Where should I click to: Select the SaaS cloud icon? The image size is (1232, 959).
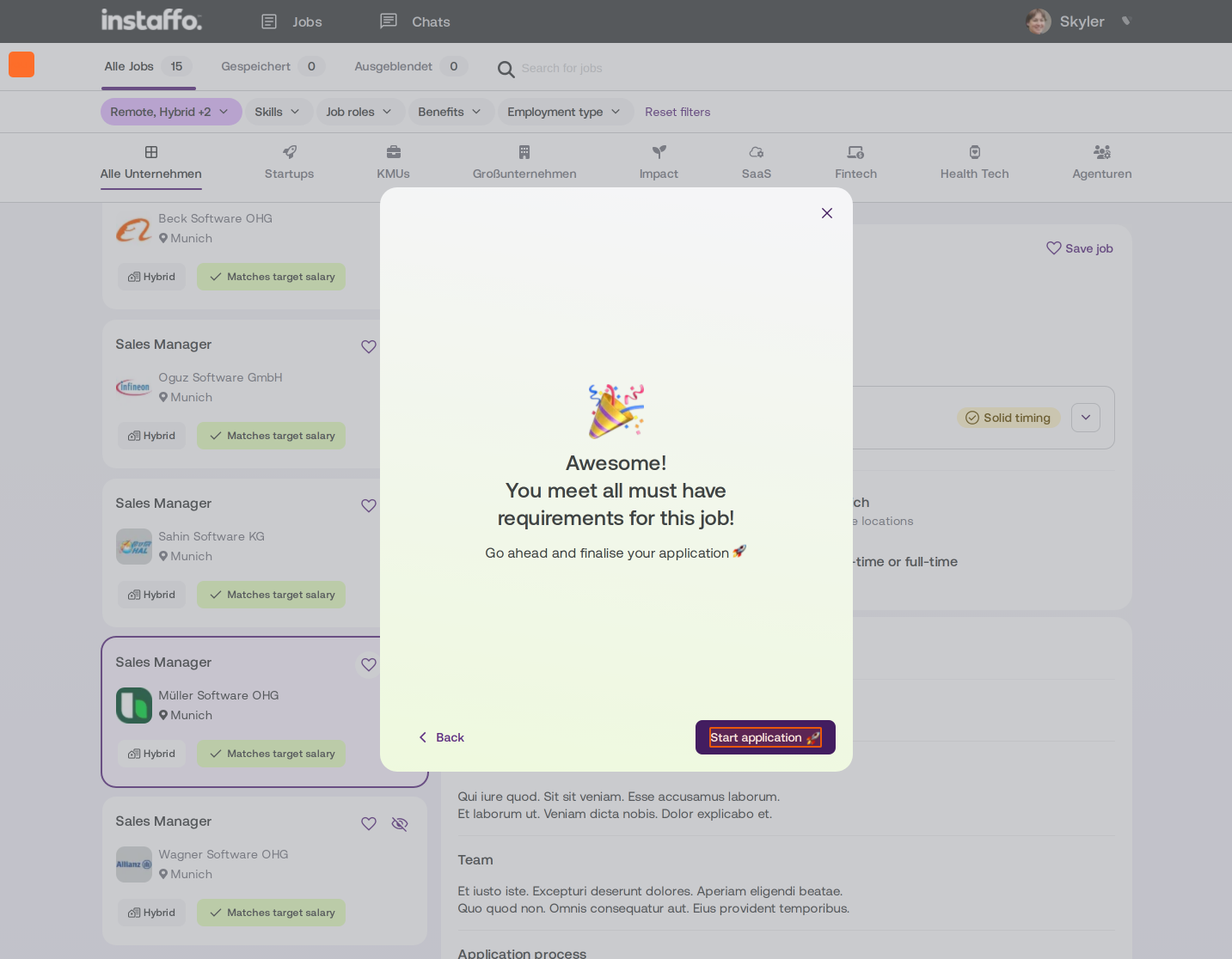(x=757, y=152)
